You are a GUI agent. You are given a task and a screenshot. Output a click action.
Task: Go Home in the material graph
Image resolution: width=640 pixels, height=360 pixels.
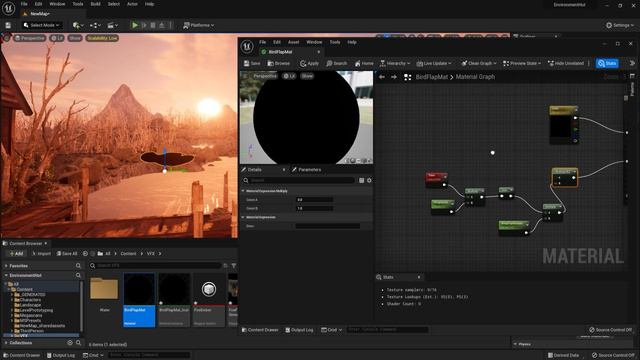364,64
